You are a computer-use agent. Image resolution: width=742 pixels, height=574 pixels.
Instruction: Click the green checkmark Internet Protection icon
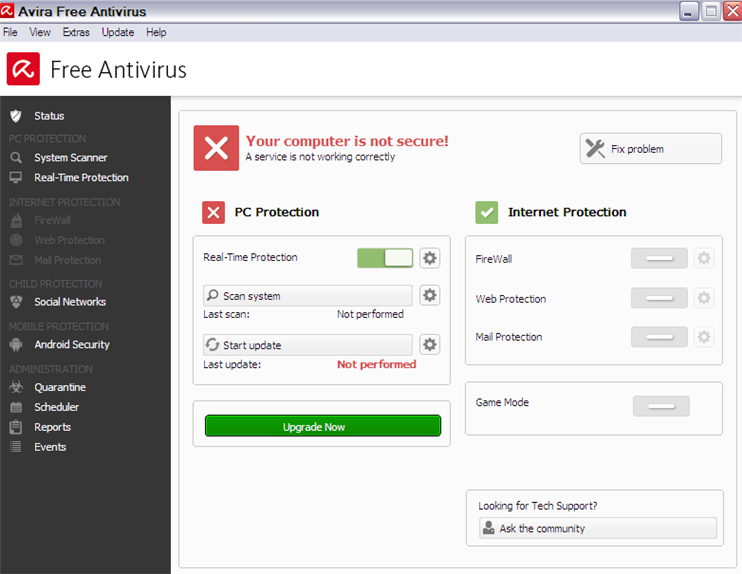click(487, 212)
